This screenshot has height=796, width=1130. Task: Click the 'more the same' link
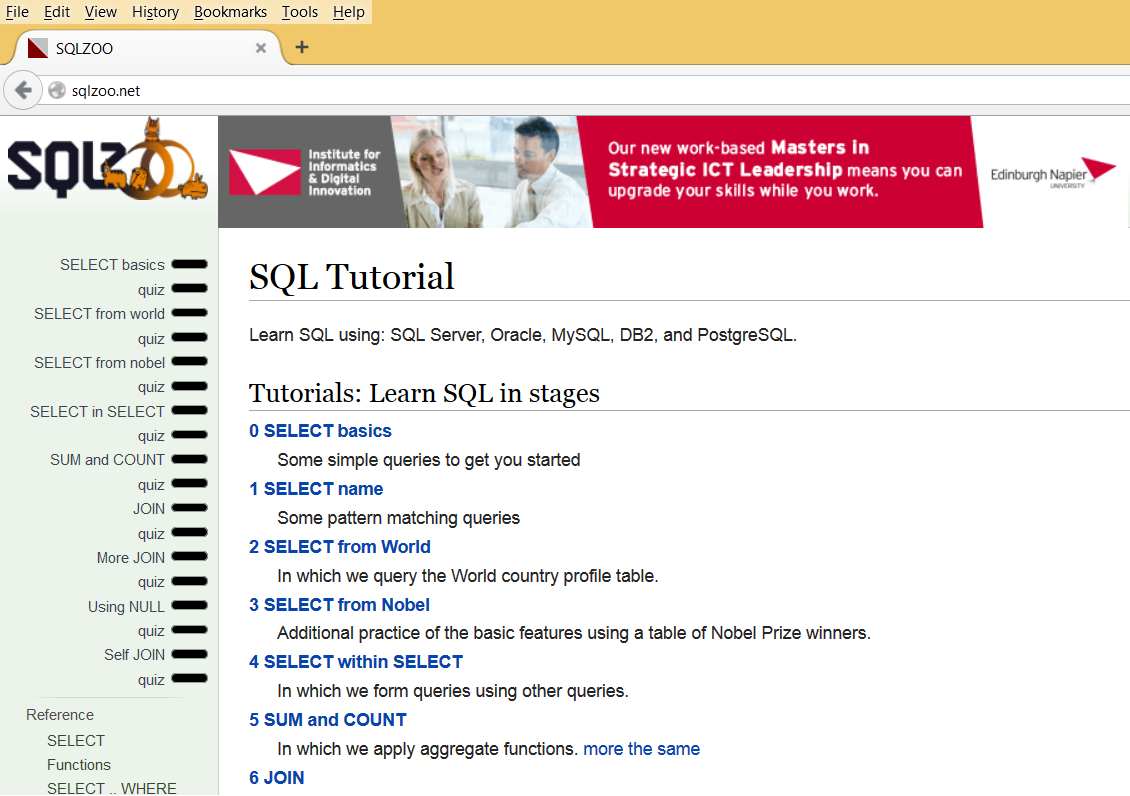click(x=641, y=748)
